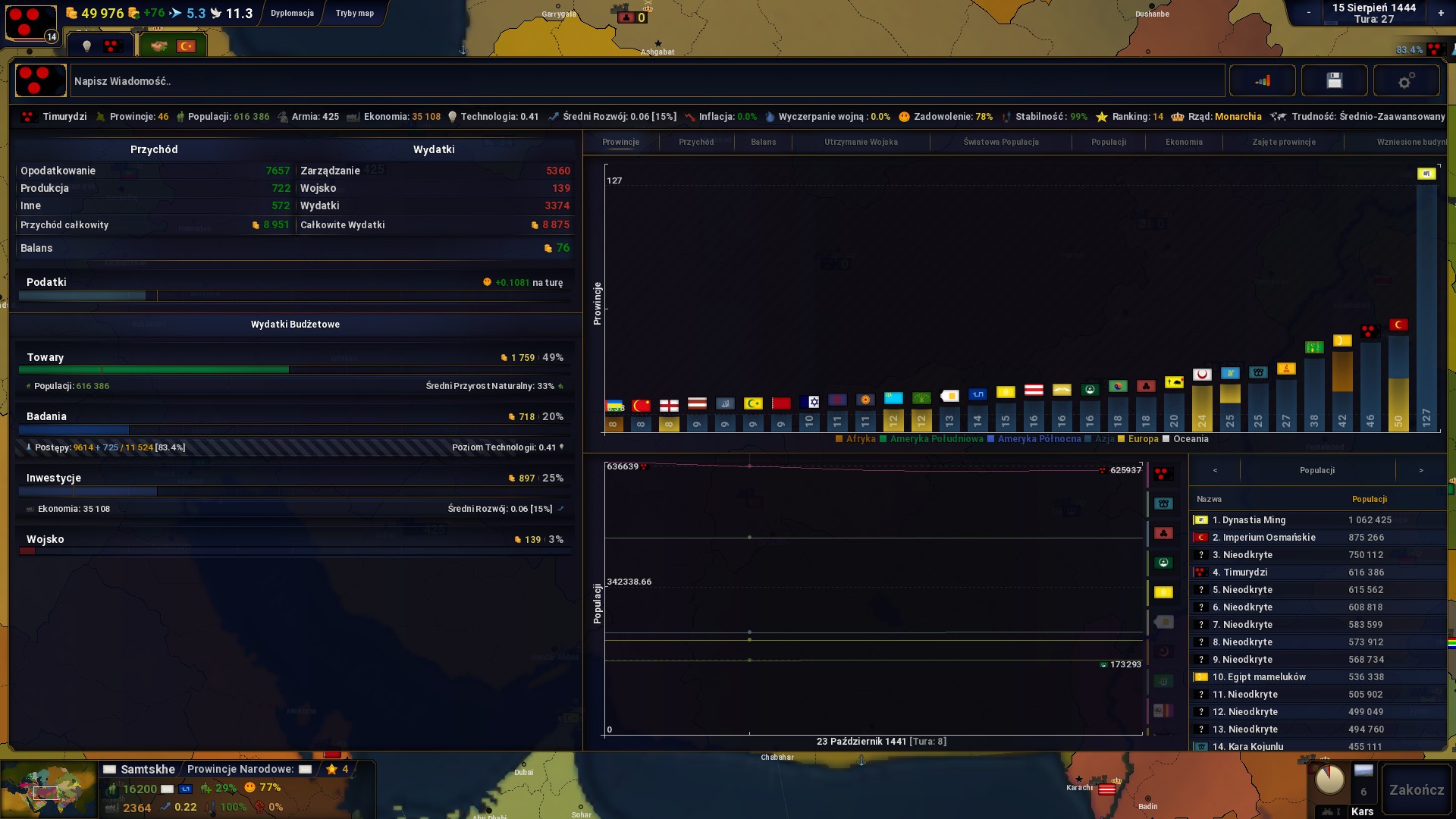Click the save game floppy disk icon

(1334, 80)
